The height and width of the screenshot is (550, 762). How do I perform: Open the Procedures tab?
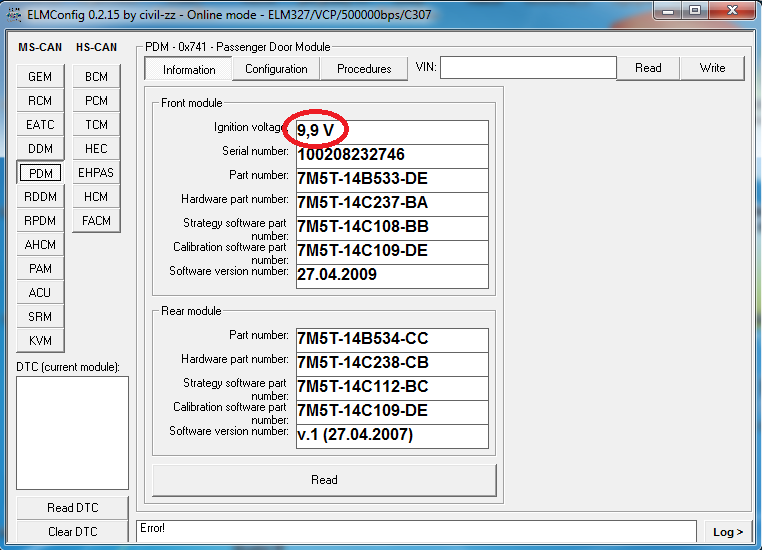coord(364,69)
